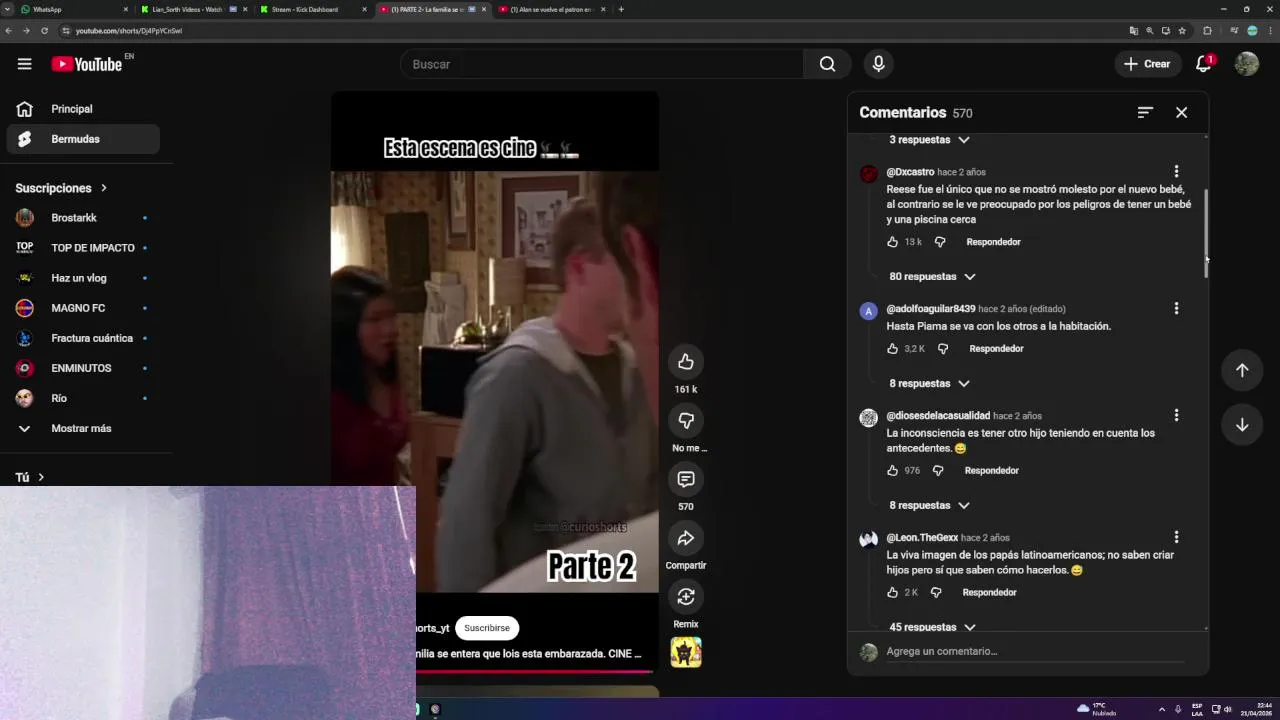Viewport: 1280px width, 720px height.
Task: Open the Remix option
Action: point(686,597)
